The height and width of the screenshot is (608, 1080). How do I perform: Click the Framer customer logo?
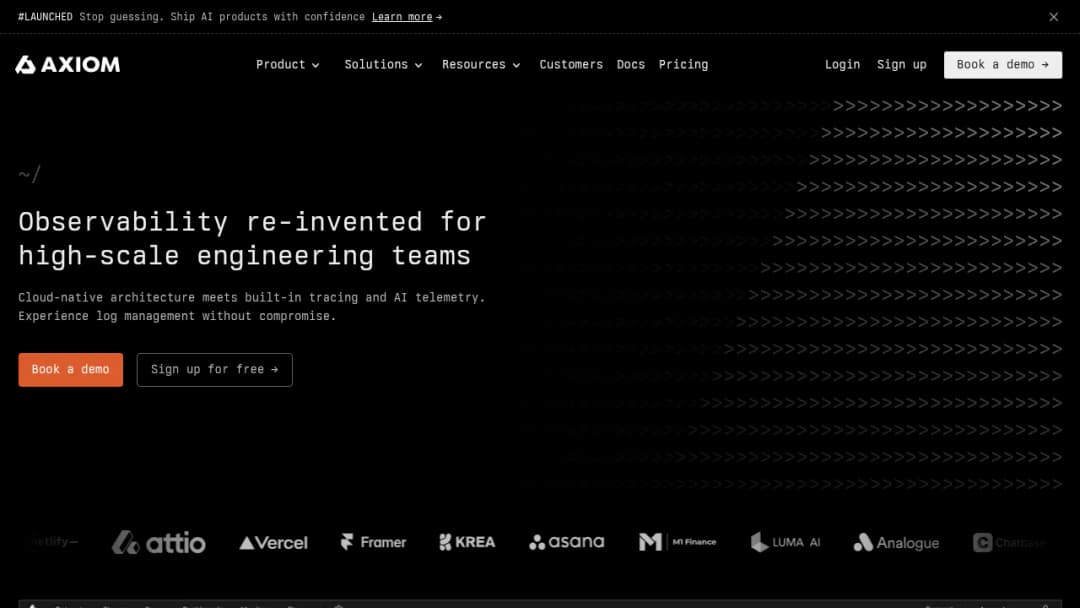click(x=373, y=543)
